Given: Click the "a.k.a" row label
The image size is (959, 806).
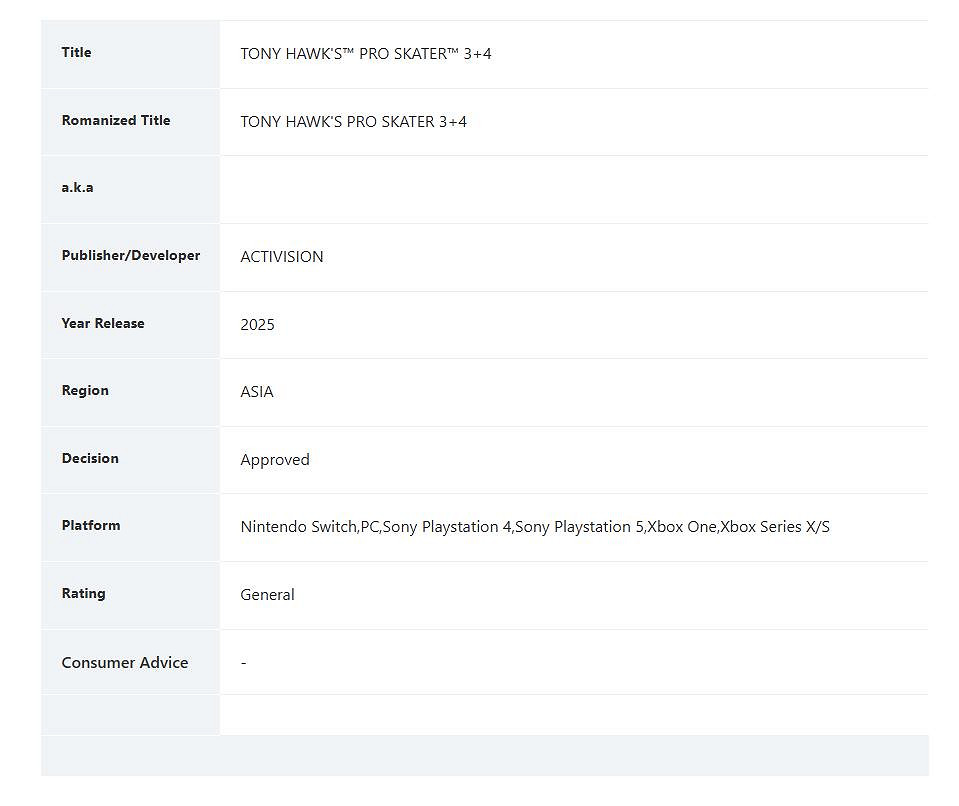Looking at the screenshot, I should point(77,188).
